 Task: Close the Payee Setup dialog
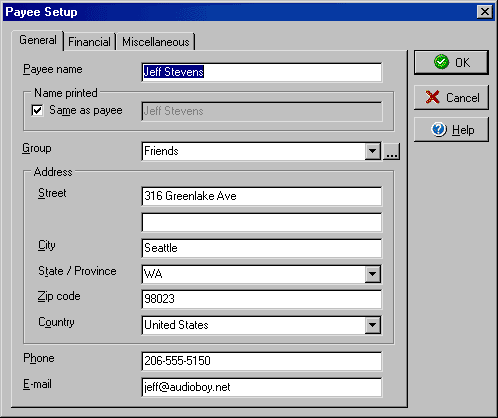pyautogui.click(x=485, y=12)
